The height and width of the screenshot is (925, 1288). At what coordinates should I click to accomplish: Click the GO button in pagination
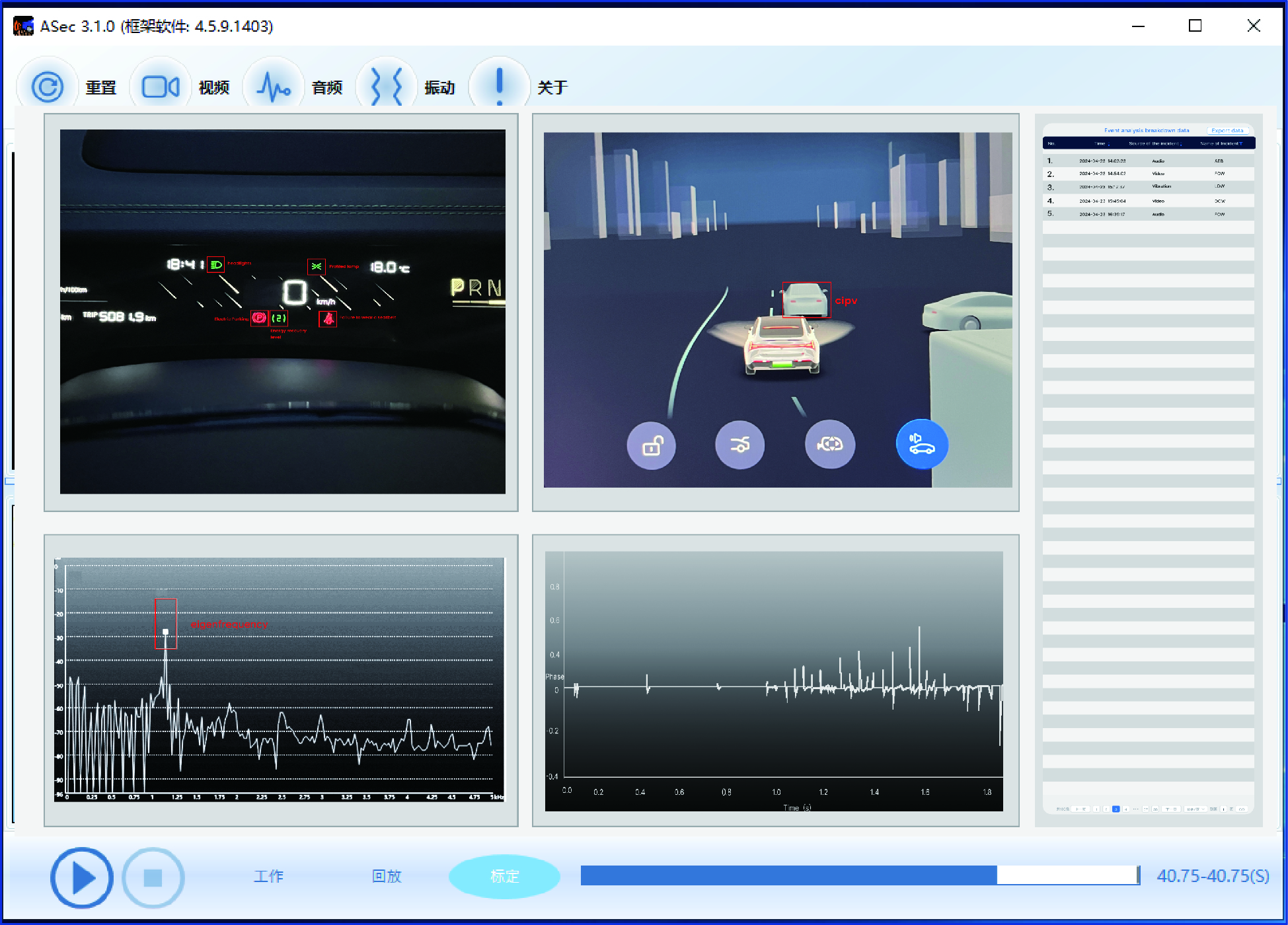coord(1242,809)
